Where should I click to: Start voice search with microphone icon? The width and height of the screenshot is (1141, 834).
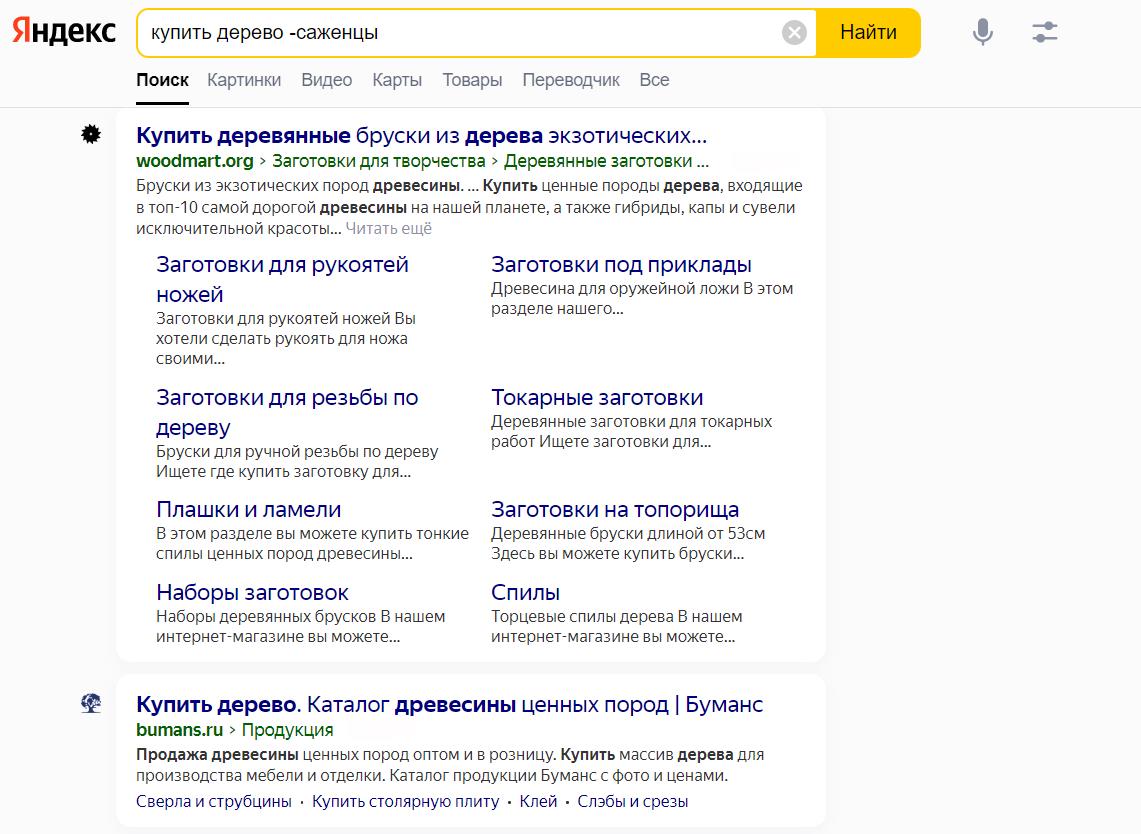point(982,32)
